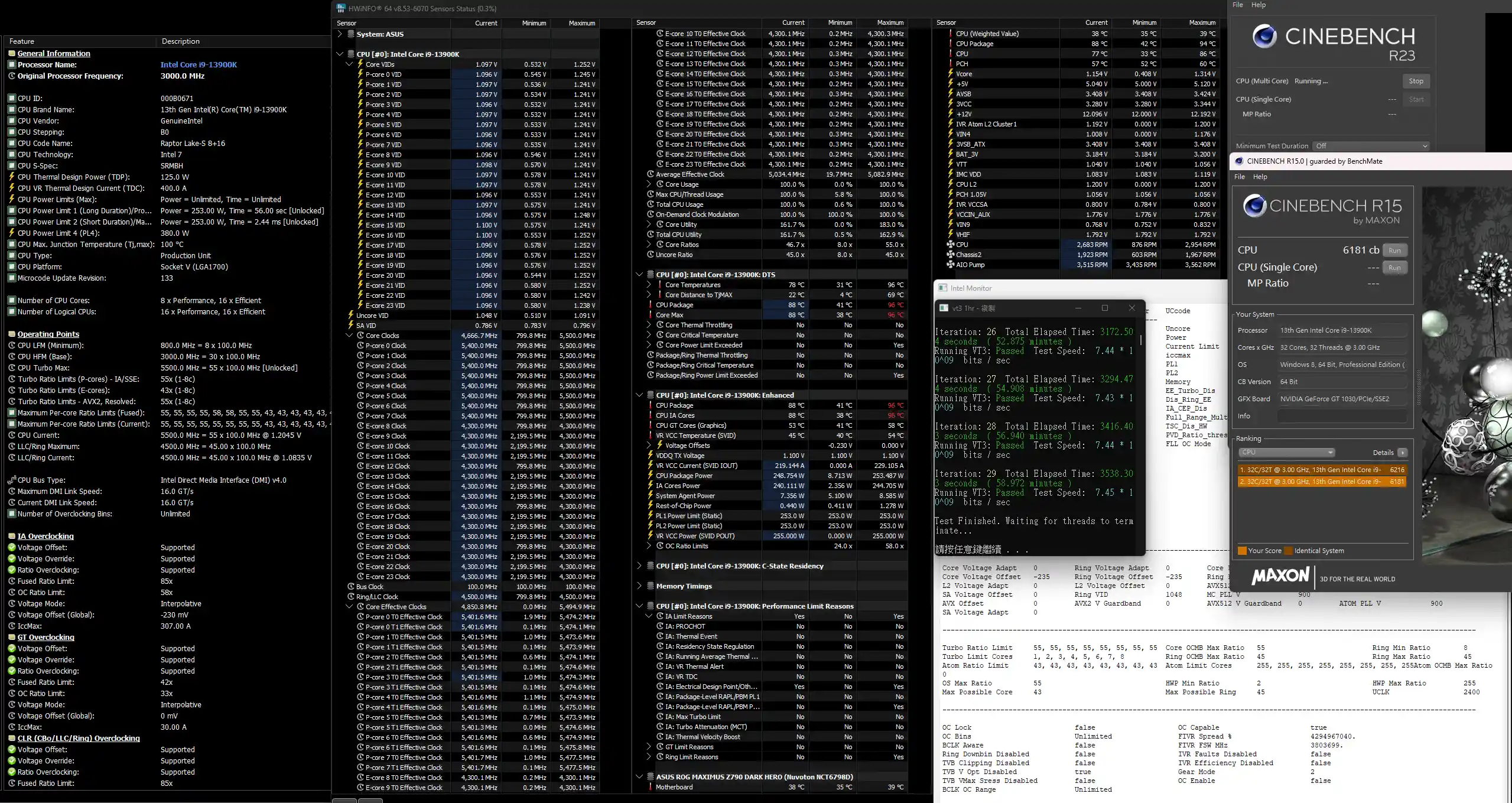Select ranking entry scoring 6181
This screenshot has width=1512, height=803.
1322,482
